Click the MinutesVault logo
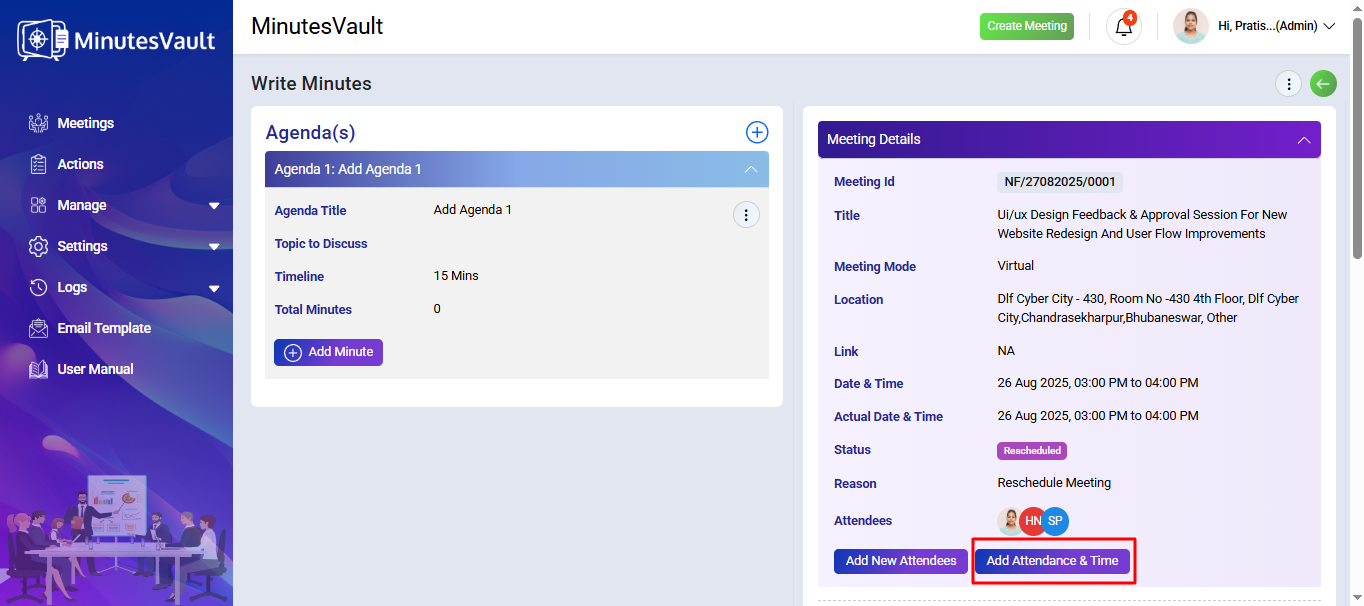The width and height of the screenshot is (1364, 606). (x=116, y=40)
